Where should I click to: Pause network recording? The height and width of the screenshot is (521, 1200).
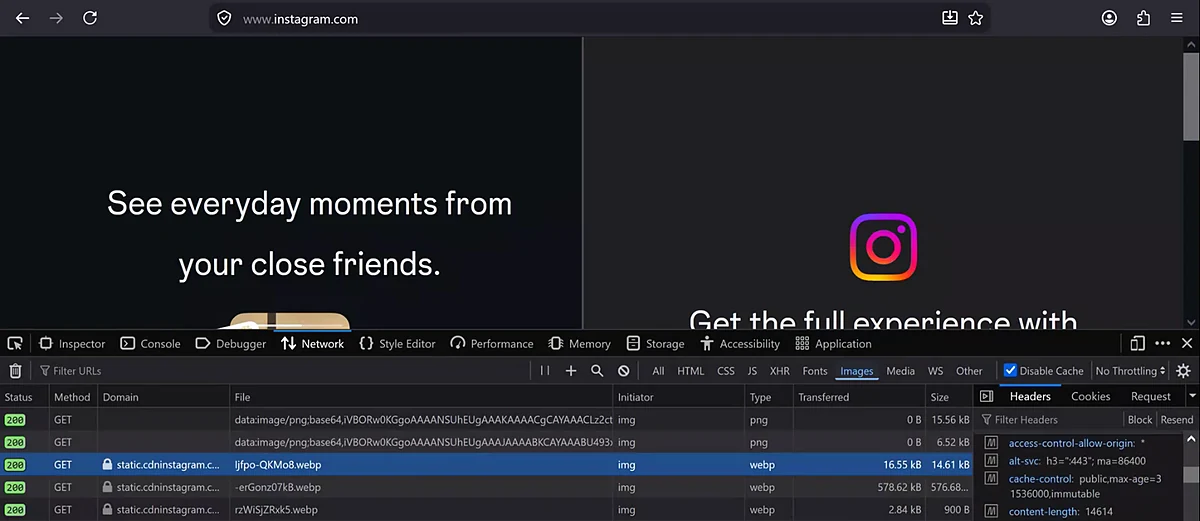coord(545,371)
